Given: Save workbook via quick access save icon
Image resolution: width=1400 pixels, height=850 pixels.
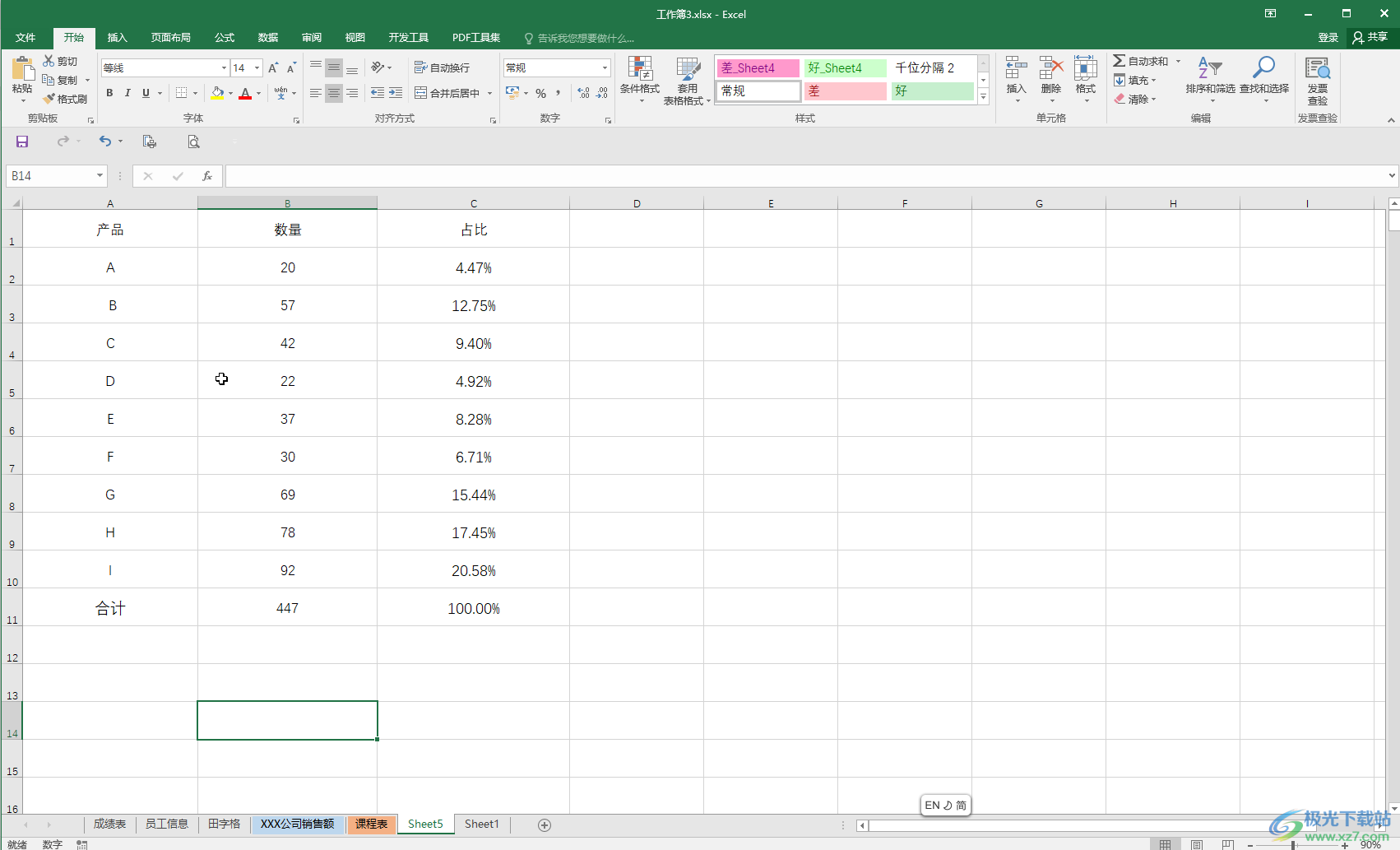Looking at the screenshot, I should point(22,142).
